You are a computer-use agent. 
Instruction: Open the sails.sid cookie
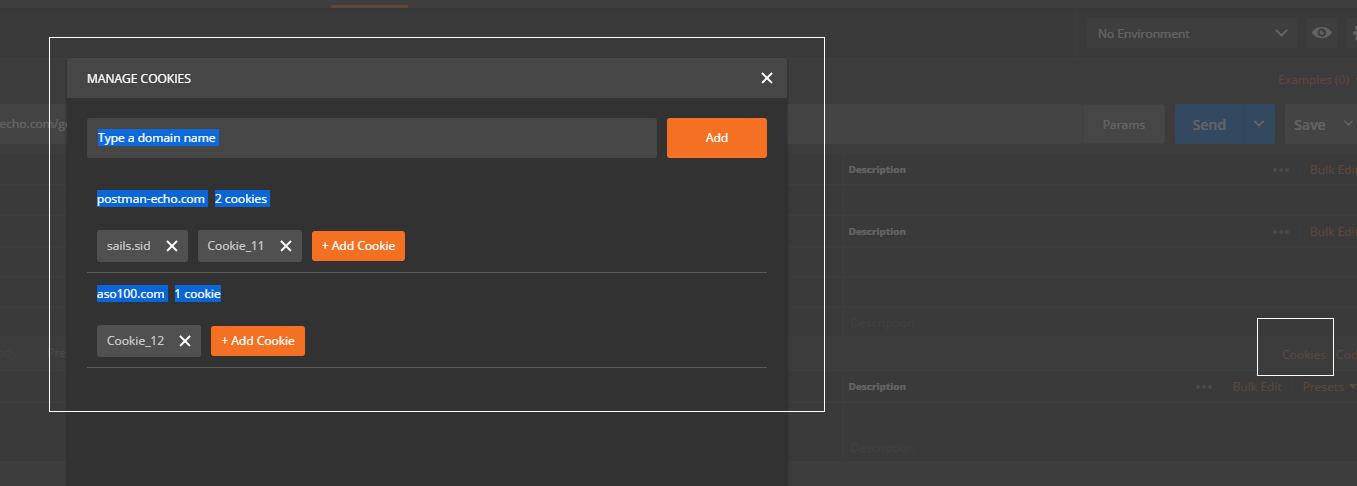(129, 246)
